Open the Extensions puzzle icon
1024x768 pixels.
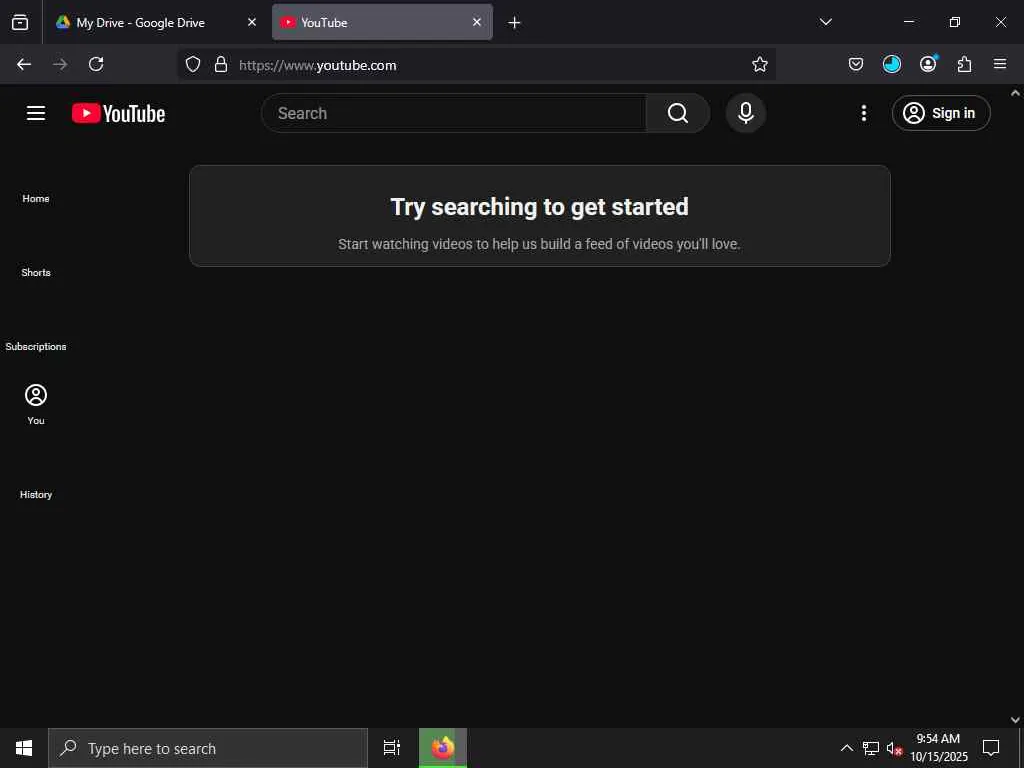tap(964, 64)
